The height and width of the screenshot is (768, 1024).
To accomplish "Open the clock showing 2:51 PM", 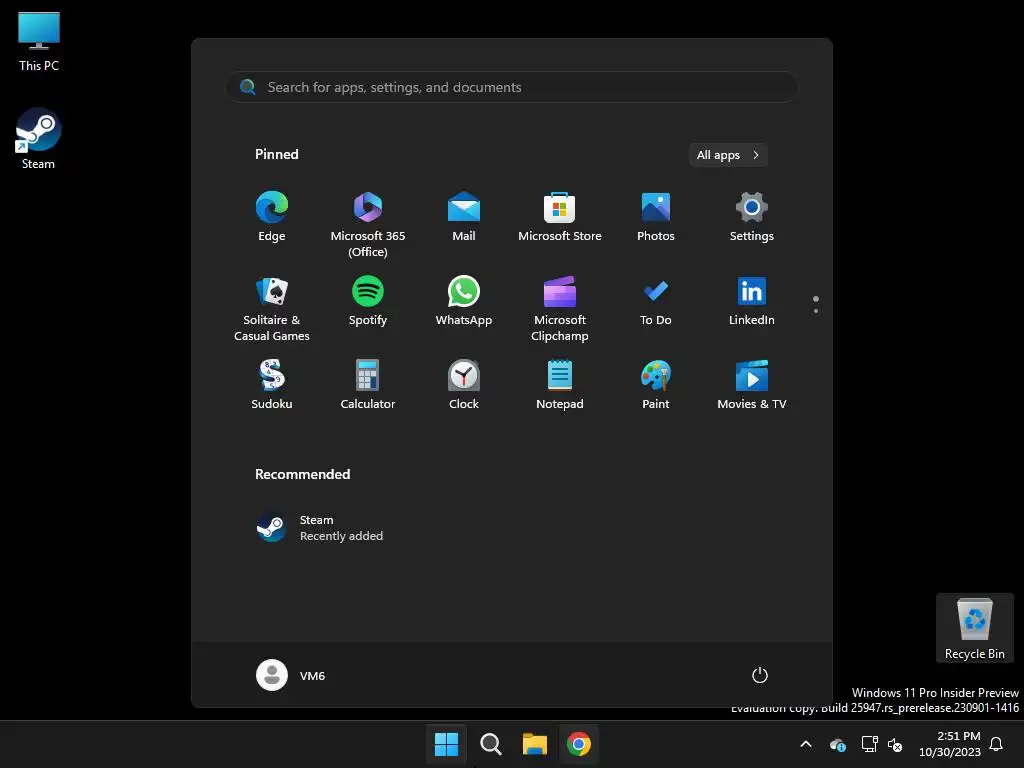I will pos(950,744).
